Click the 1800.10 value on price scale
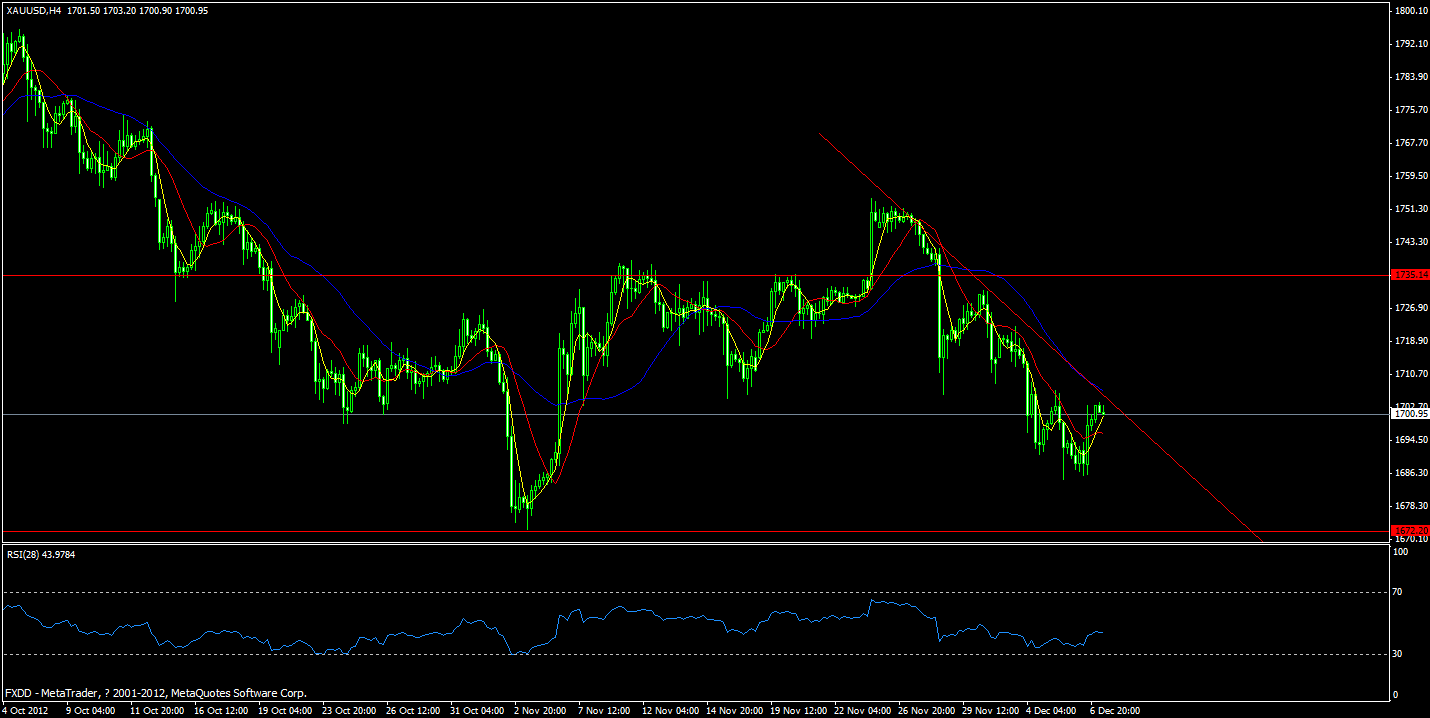This screenshot has height=718, width=1430. pos(1410,9)
